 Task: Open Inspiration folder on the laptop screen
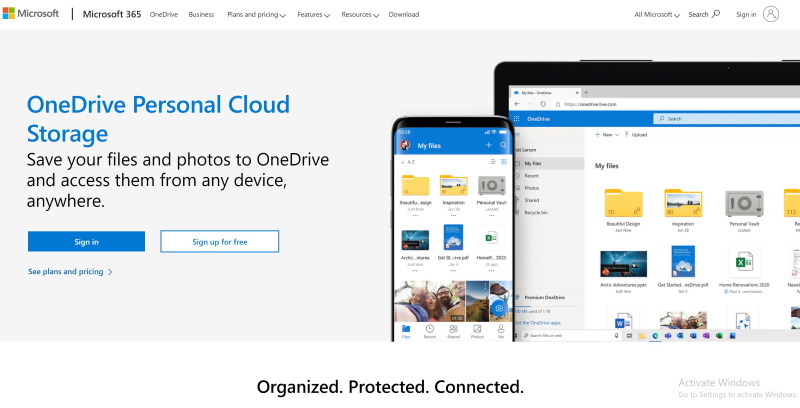(x=683, y=203)
